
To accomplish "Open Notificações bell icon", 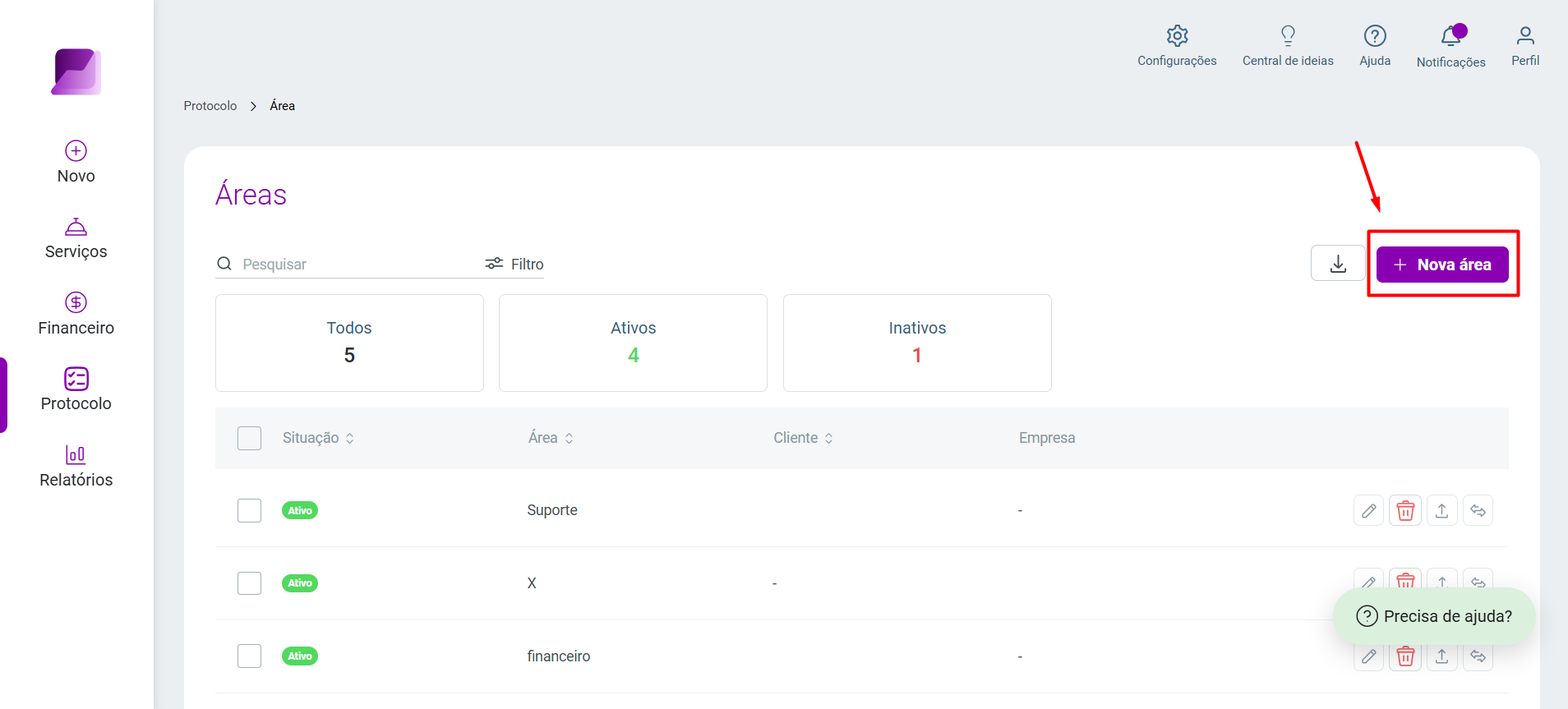I will tap(1450, 36).
